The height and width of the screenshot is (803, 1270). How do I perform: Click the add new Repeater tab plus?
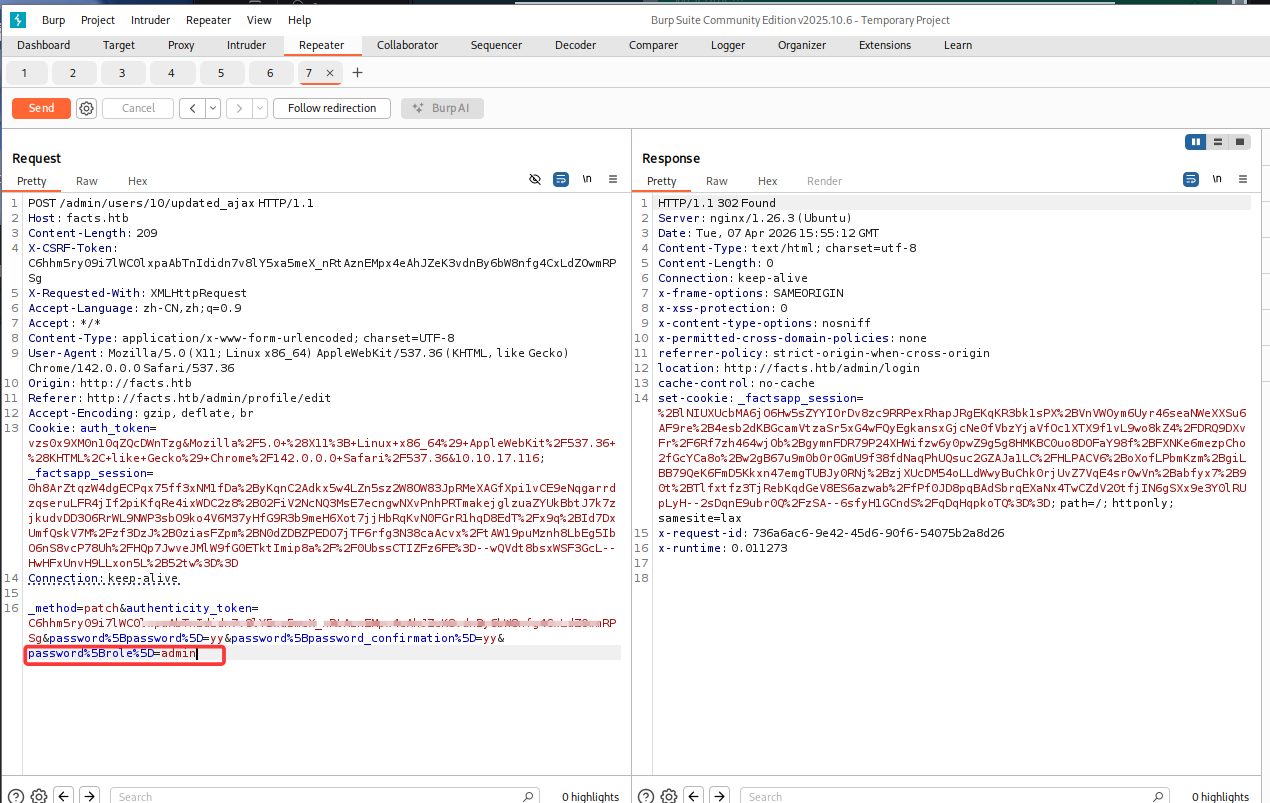click(357, 73)
